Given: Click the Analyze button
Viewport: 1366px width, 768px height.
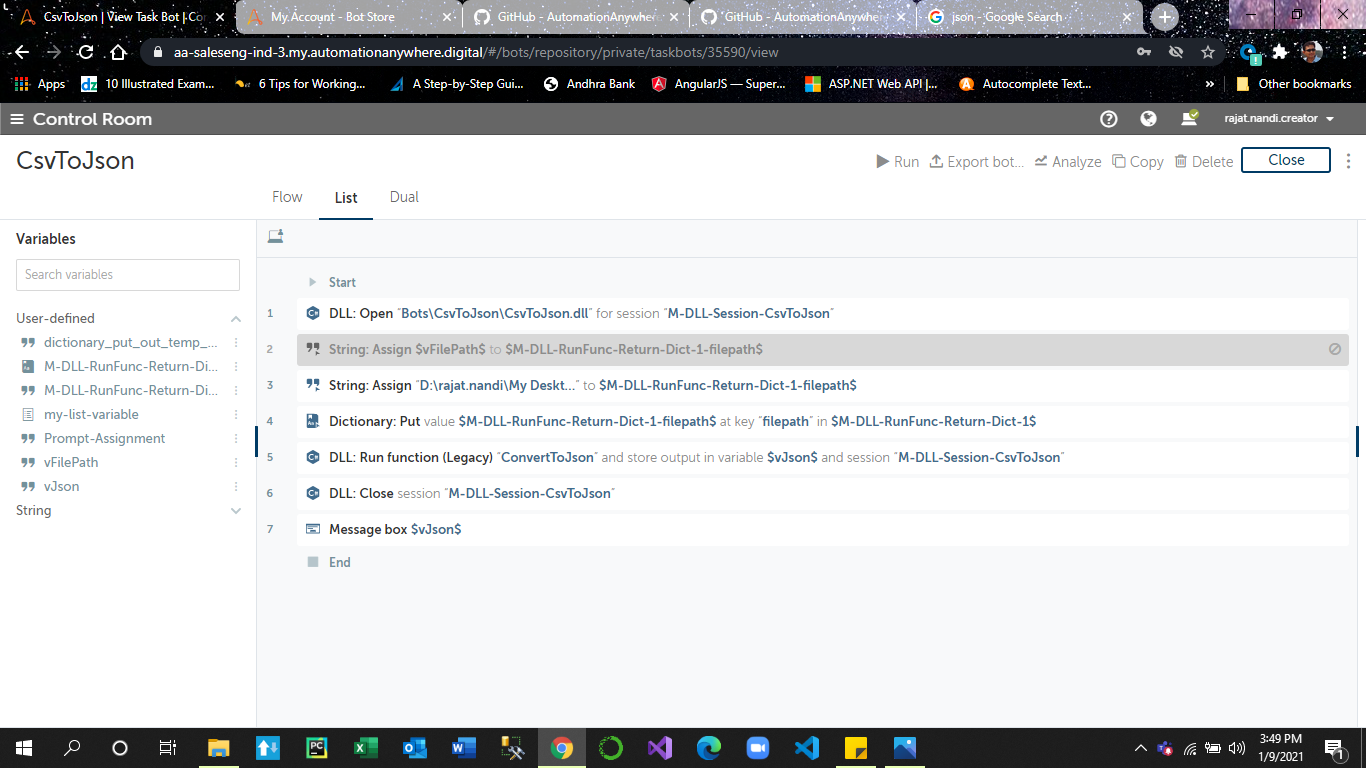Looking at the screenshot, I should click(1067, 161).
